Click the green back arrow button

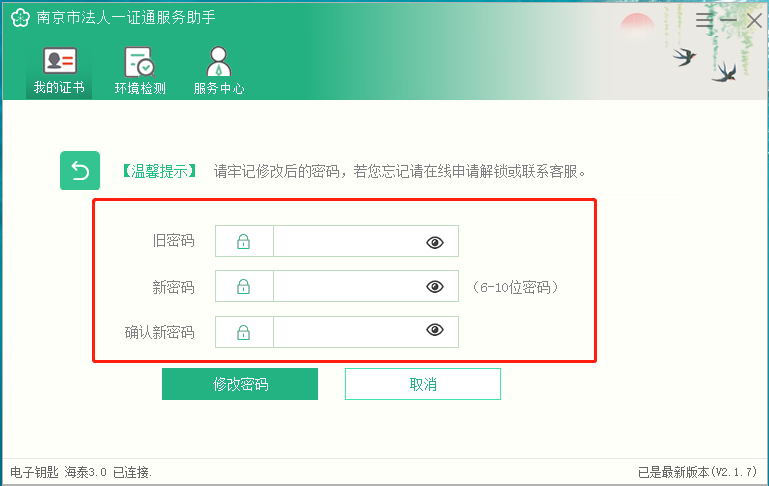[80, 171]
